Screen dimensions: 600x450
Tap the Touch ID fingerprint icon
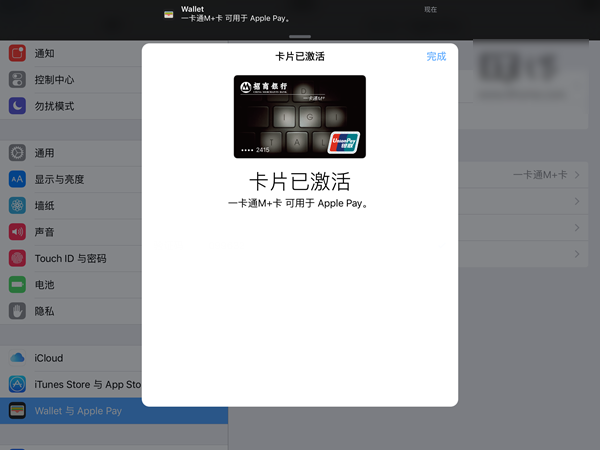17,258
